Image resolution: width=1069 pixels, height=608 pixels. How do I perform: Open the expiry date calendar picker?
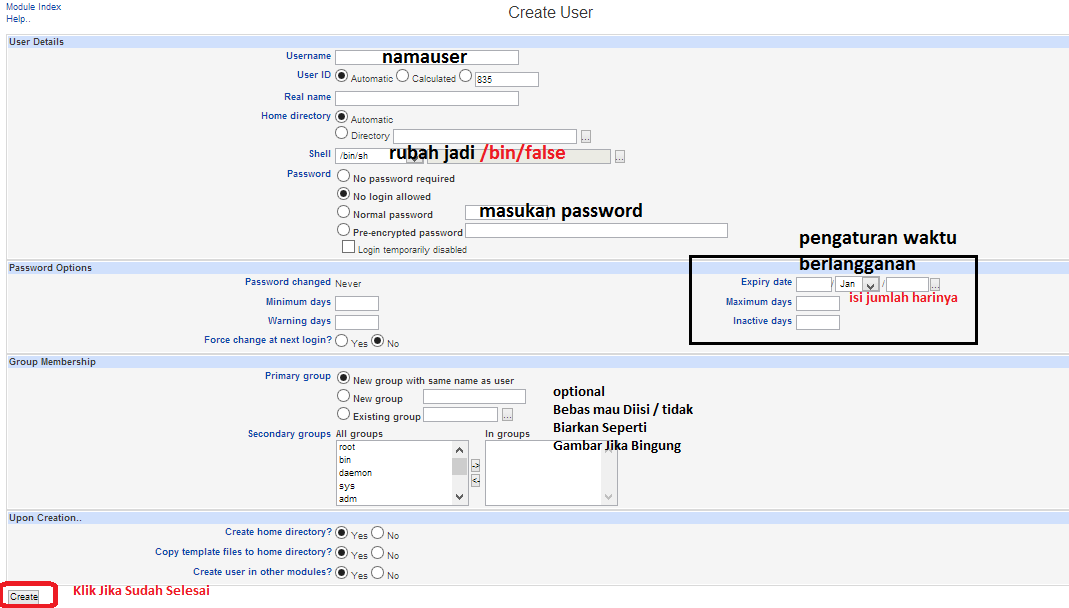(935, 284)
